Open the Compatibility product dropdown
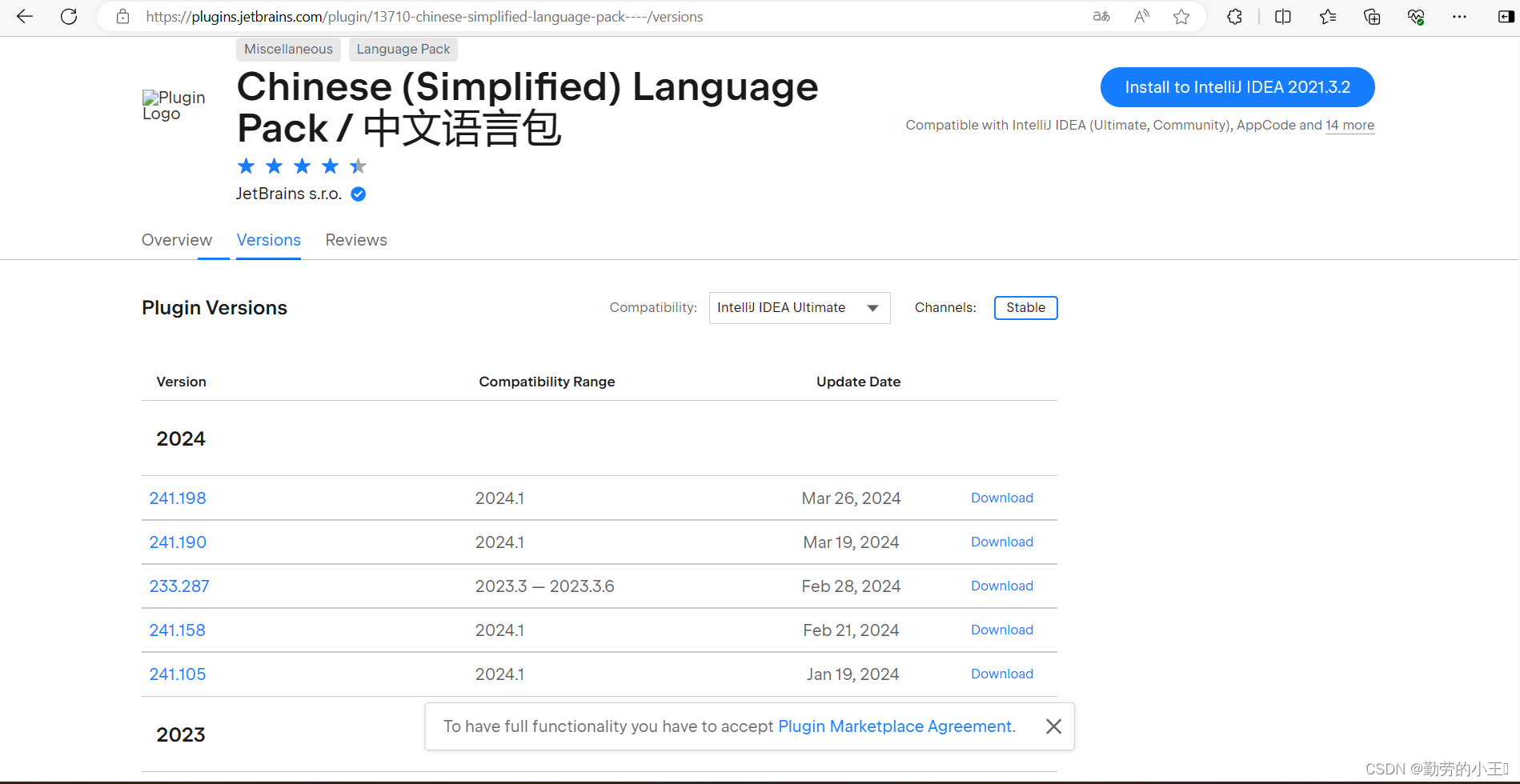This screenshot has height=784, width=1520. [x=800, y=308]
